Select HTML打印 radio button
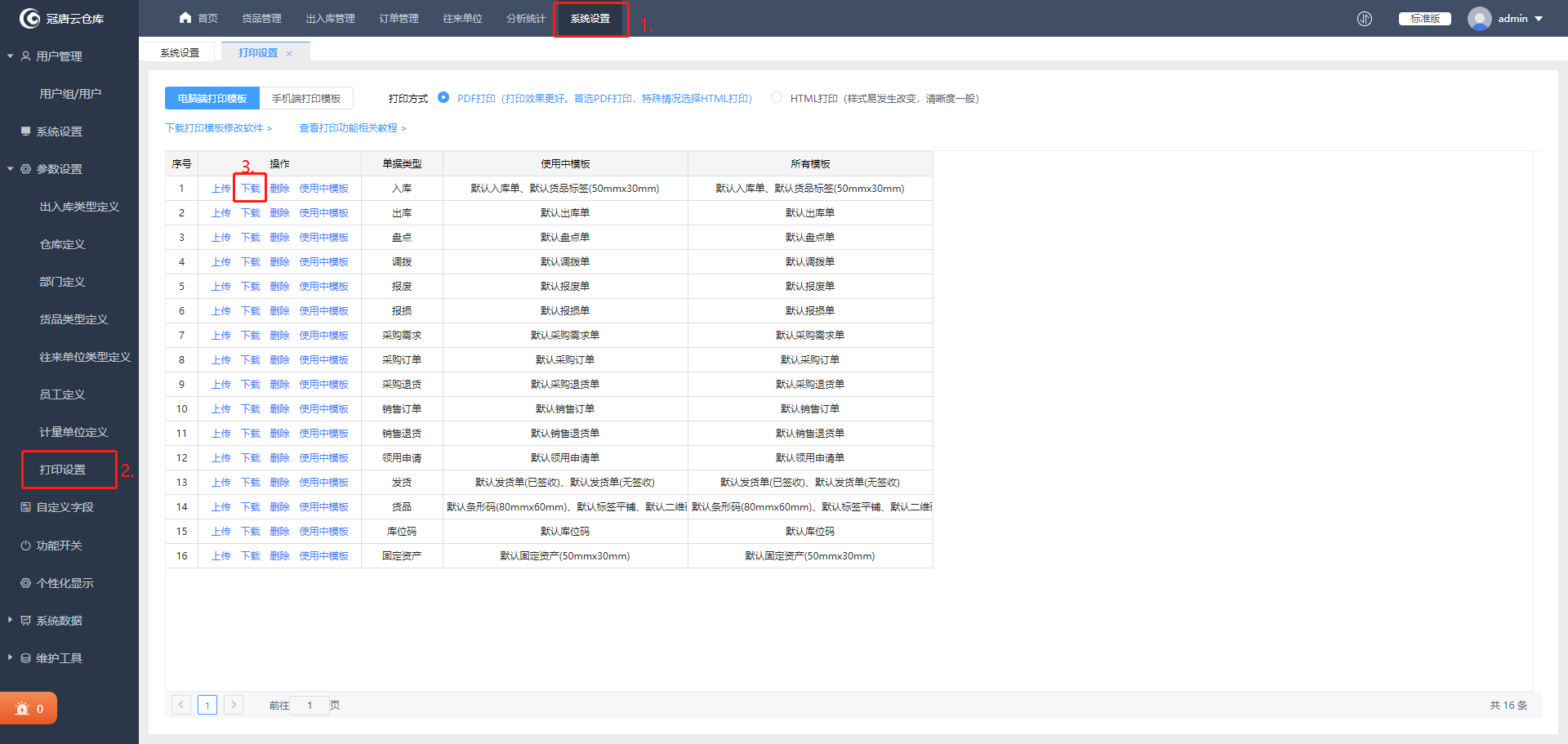 [777, 97]
